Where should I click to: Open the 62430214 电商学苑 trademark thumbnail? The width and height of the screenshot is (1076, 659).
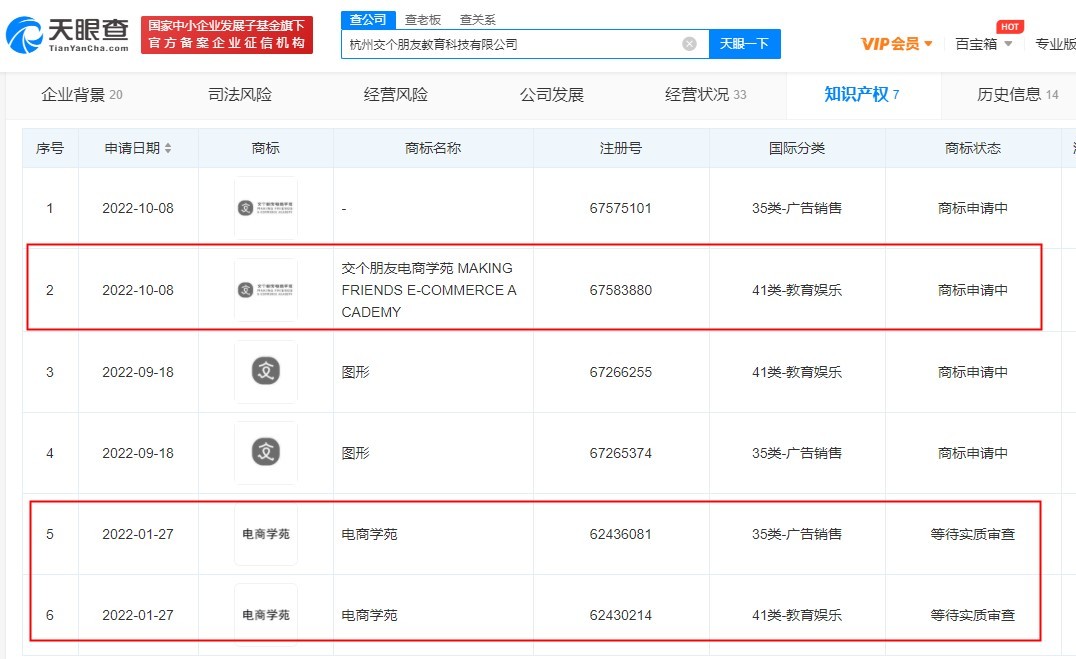coord(266,615)
